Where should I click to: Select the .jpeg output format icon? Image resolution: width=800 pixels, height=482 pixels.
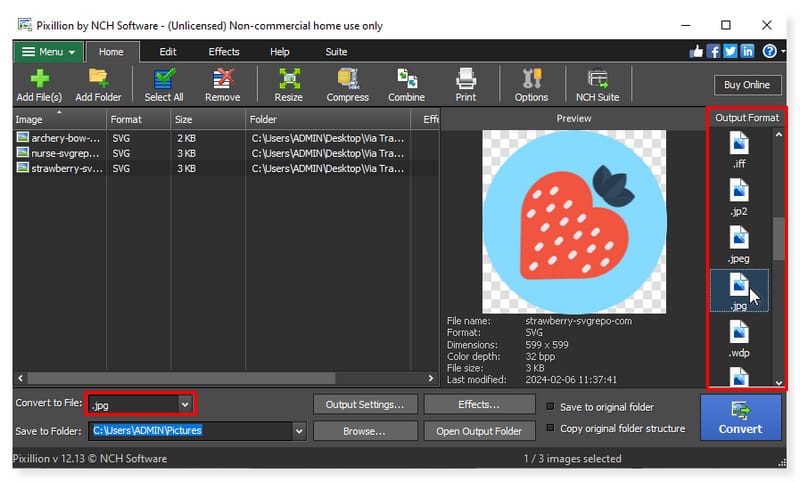[739, 240]
